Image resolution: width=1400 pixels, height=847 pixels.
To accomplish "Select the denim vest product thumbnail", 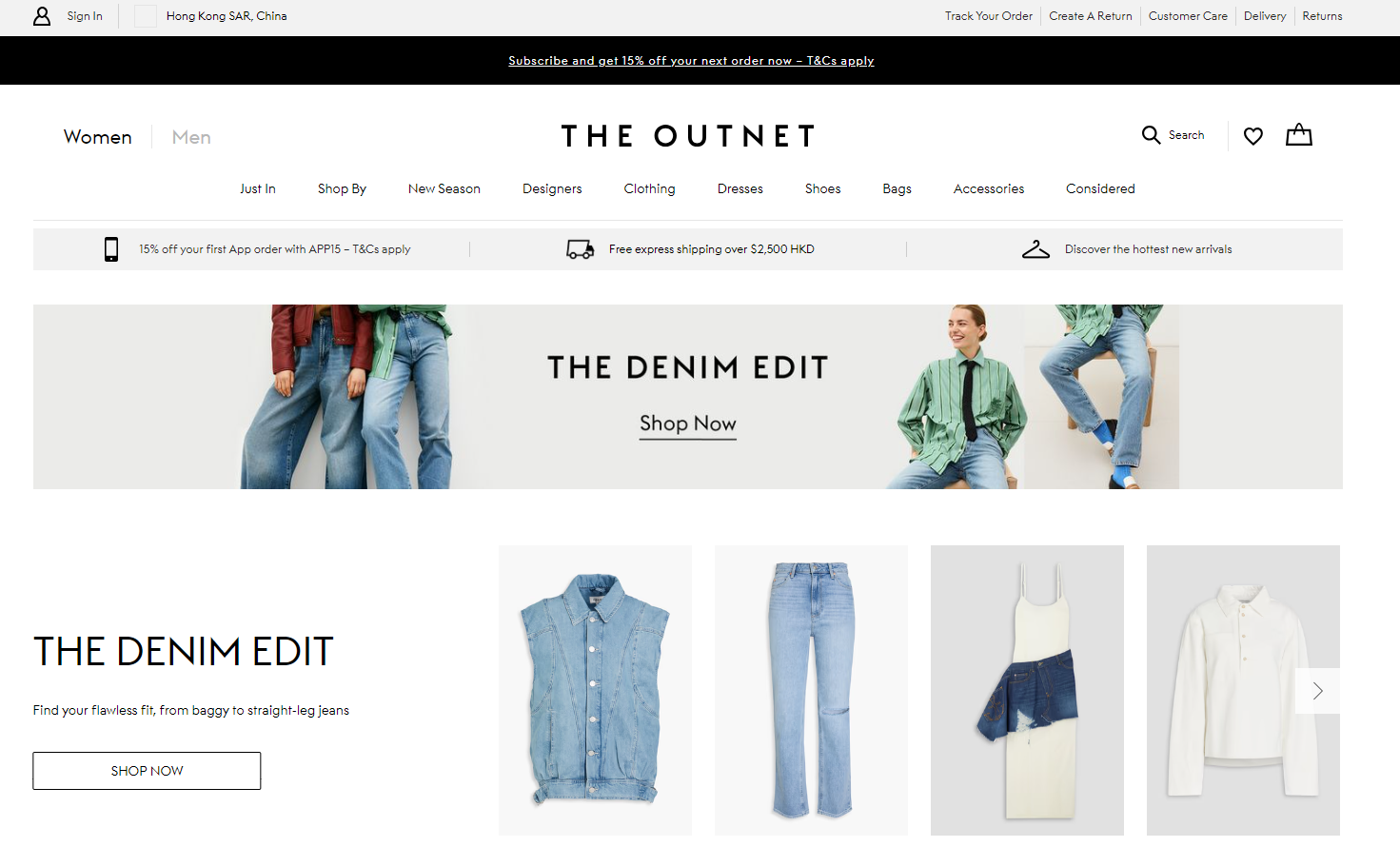I will (x=595, y=690).
